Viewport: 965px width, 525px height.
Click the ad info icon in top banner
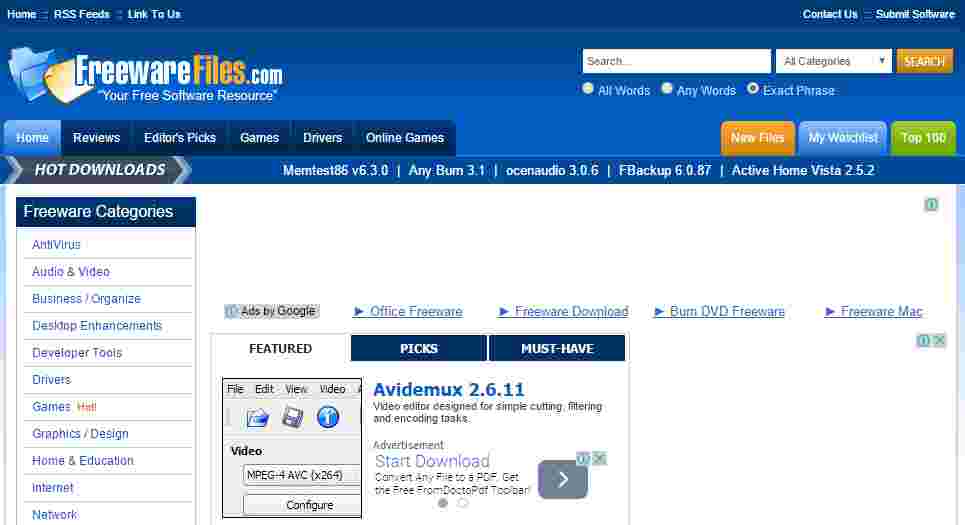(931, 204)
